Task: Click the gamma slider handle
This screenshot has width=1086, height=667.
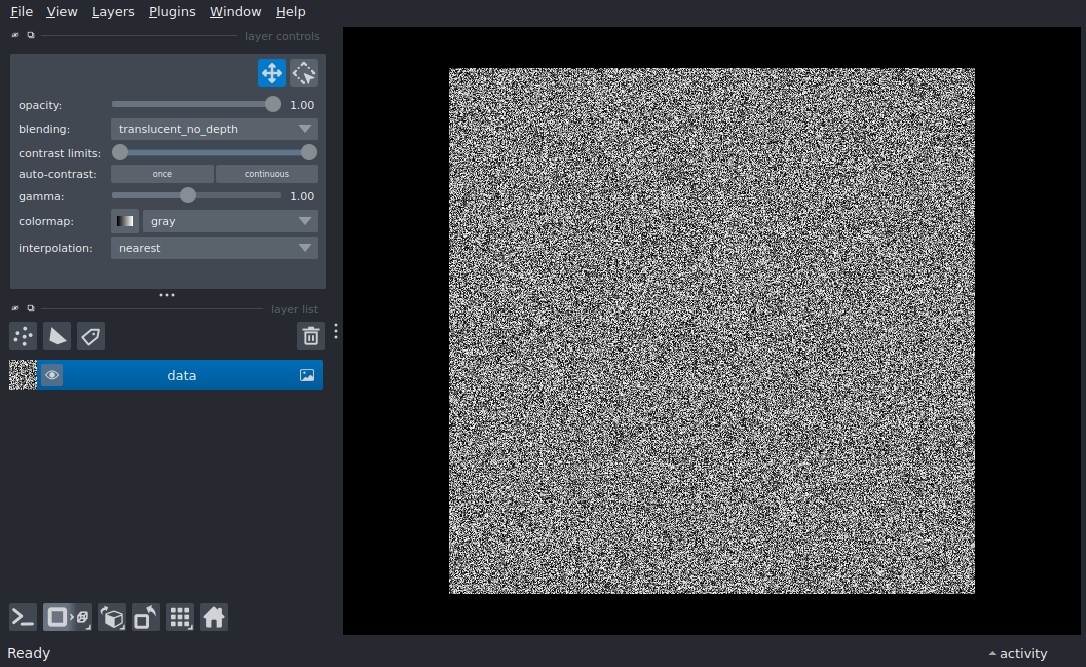Action: point(188,195)
